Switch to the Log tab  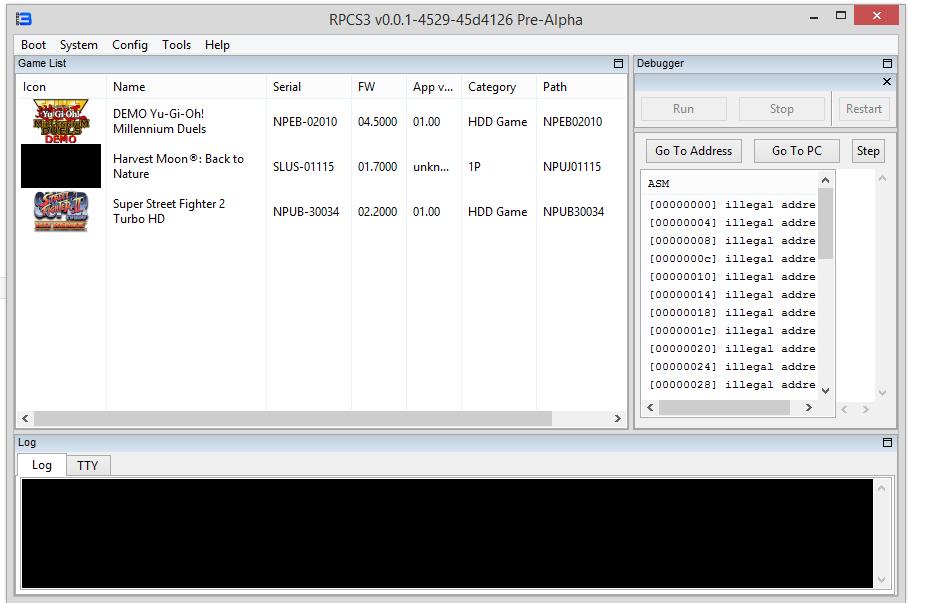point(42,465)
